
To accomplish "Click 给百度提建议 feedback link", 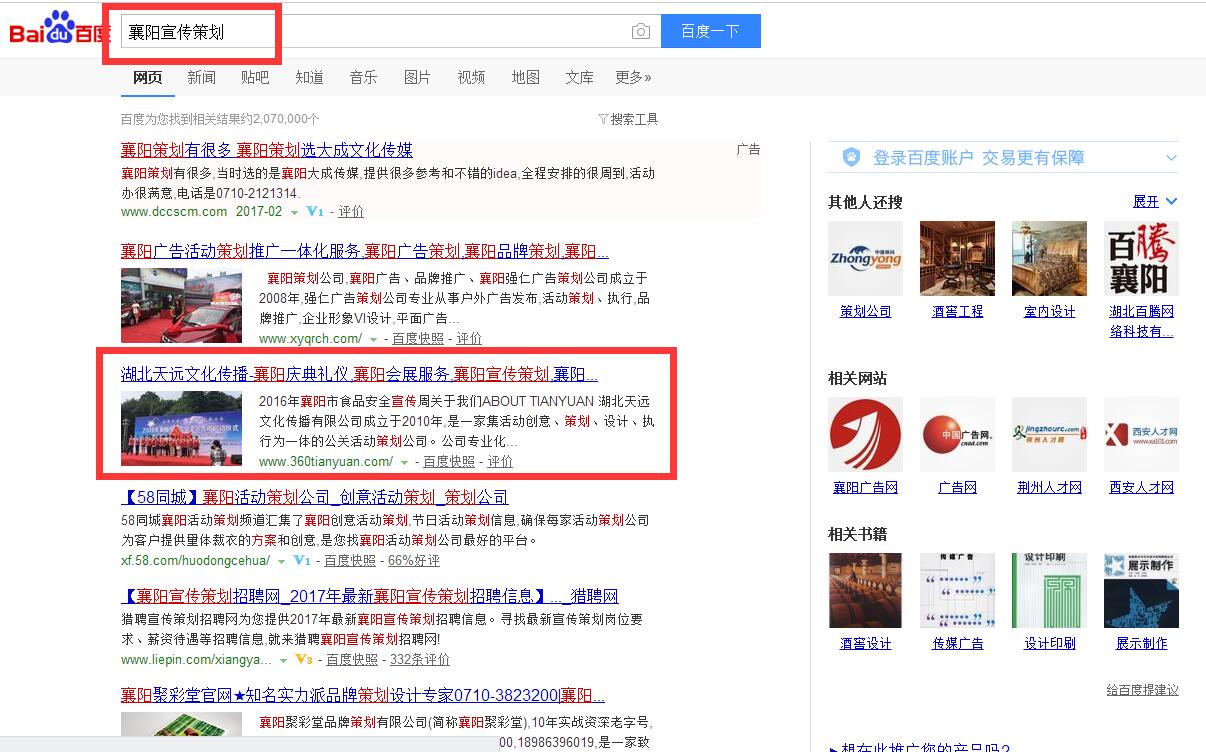I will tap(1142, 690).
